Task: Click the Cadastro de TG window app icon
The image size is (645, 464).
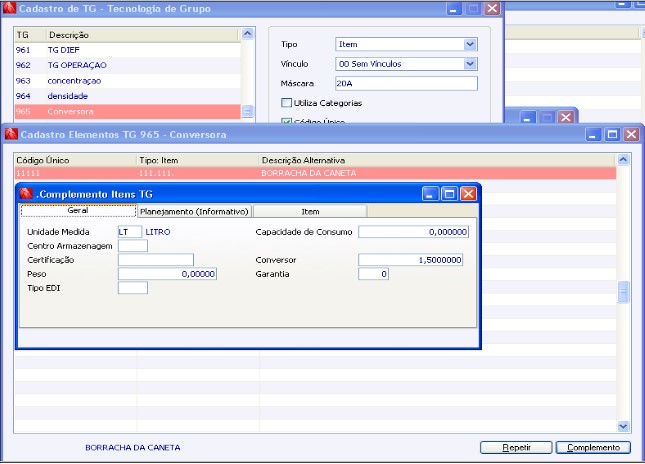Action: pos(9,8)
